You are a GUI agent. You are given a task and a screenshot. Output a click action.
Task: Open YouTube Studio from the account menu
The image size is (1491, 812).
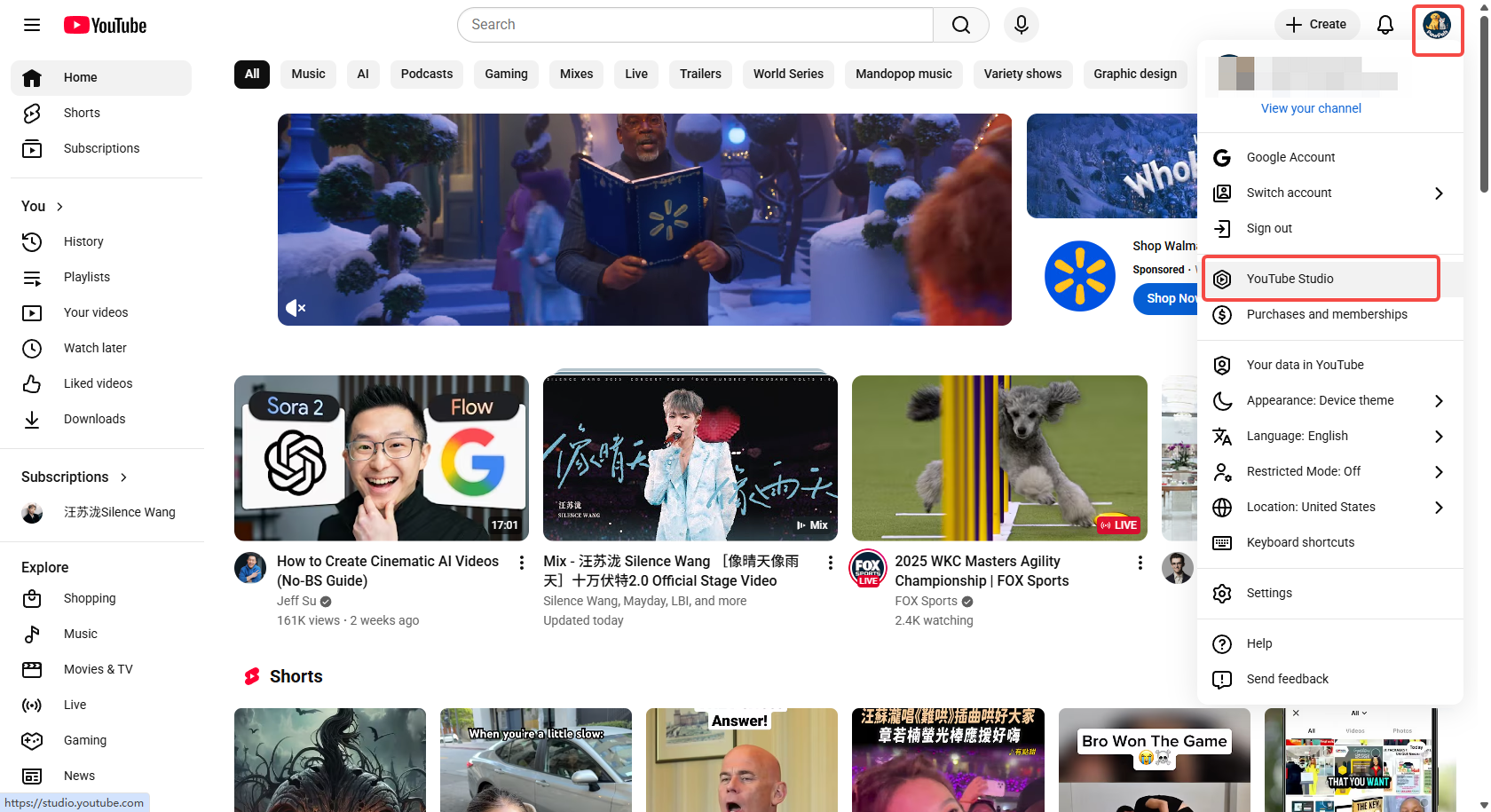click(x=1290, y=278)
